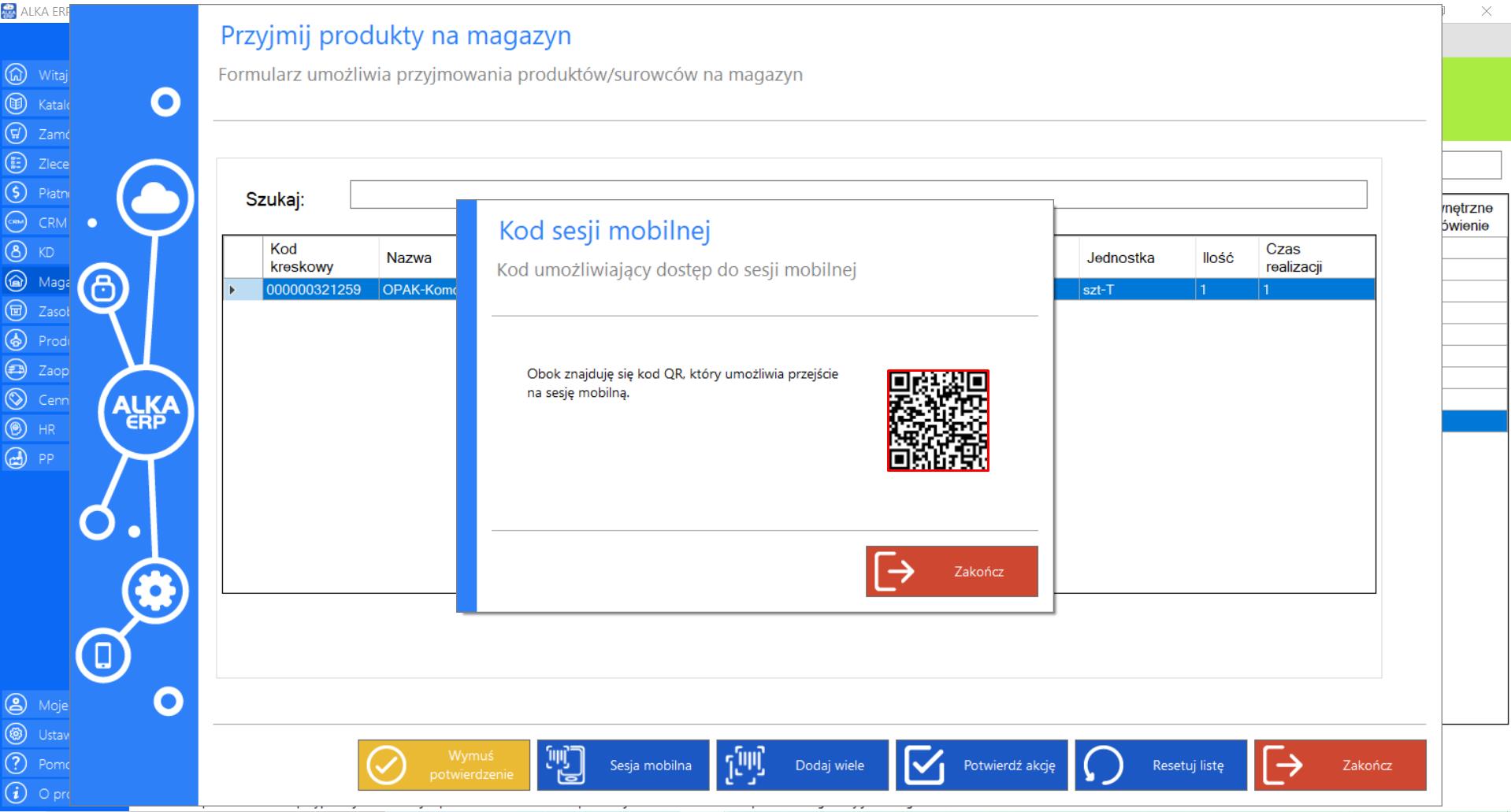Click Zakończ in mobile session dialog
1511x812 pixels.
(x=952, y=571)
